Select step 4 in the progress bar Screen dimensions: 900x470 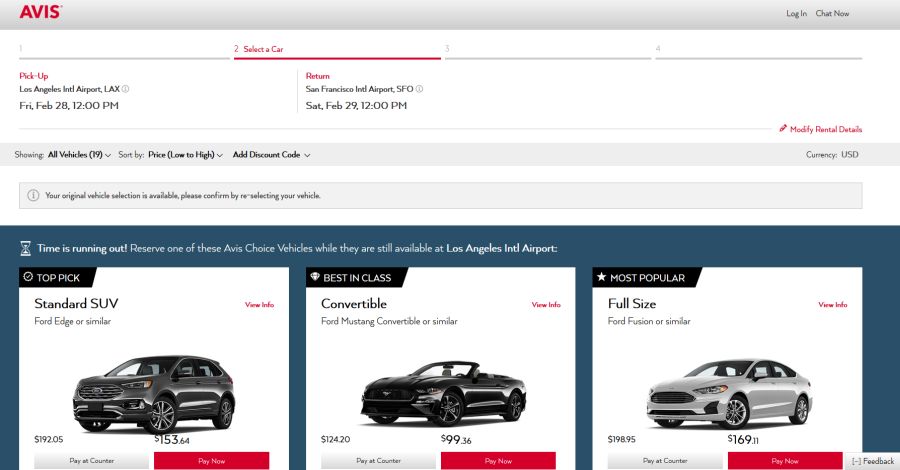(758, 50)
